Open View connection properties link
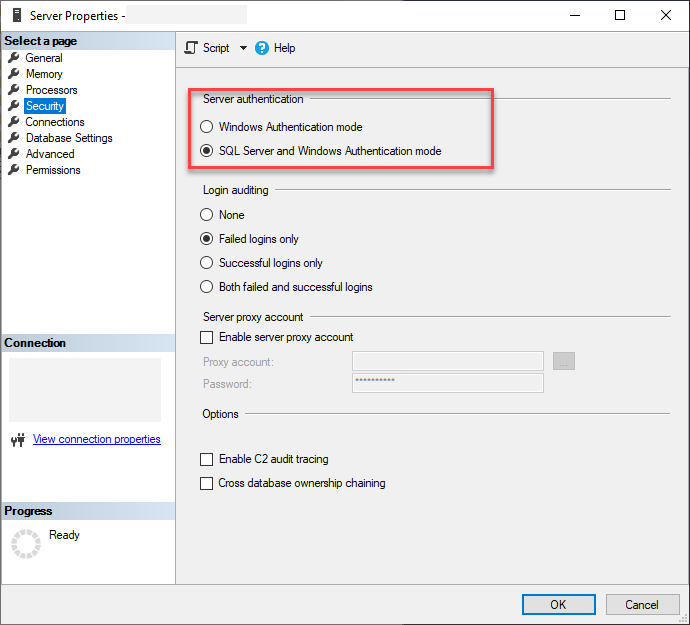 pyautogui.click(x=96, y=439)
